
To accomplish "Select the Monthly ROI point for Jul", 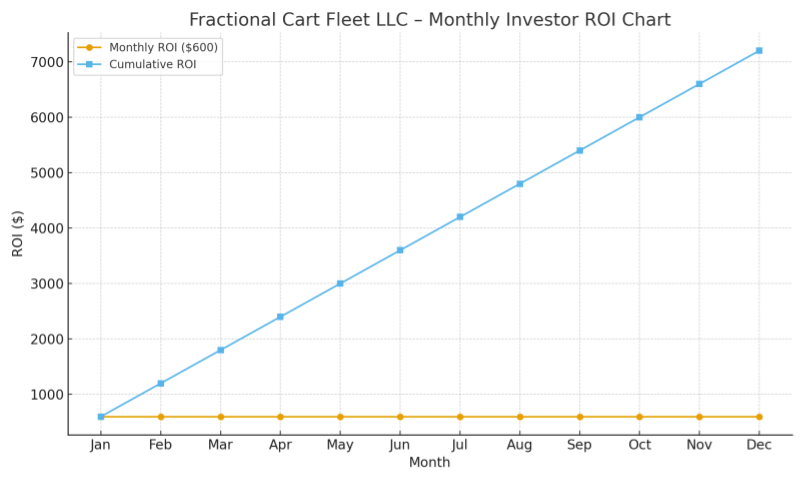I will pos(460,416).
